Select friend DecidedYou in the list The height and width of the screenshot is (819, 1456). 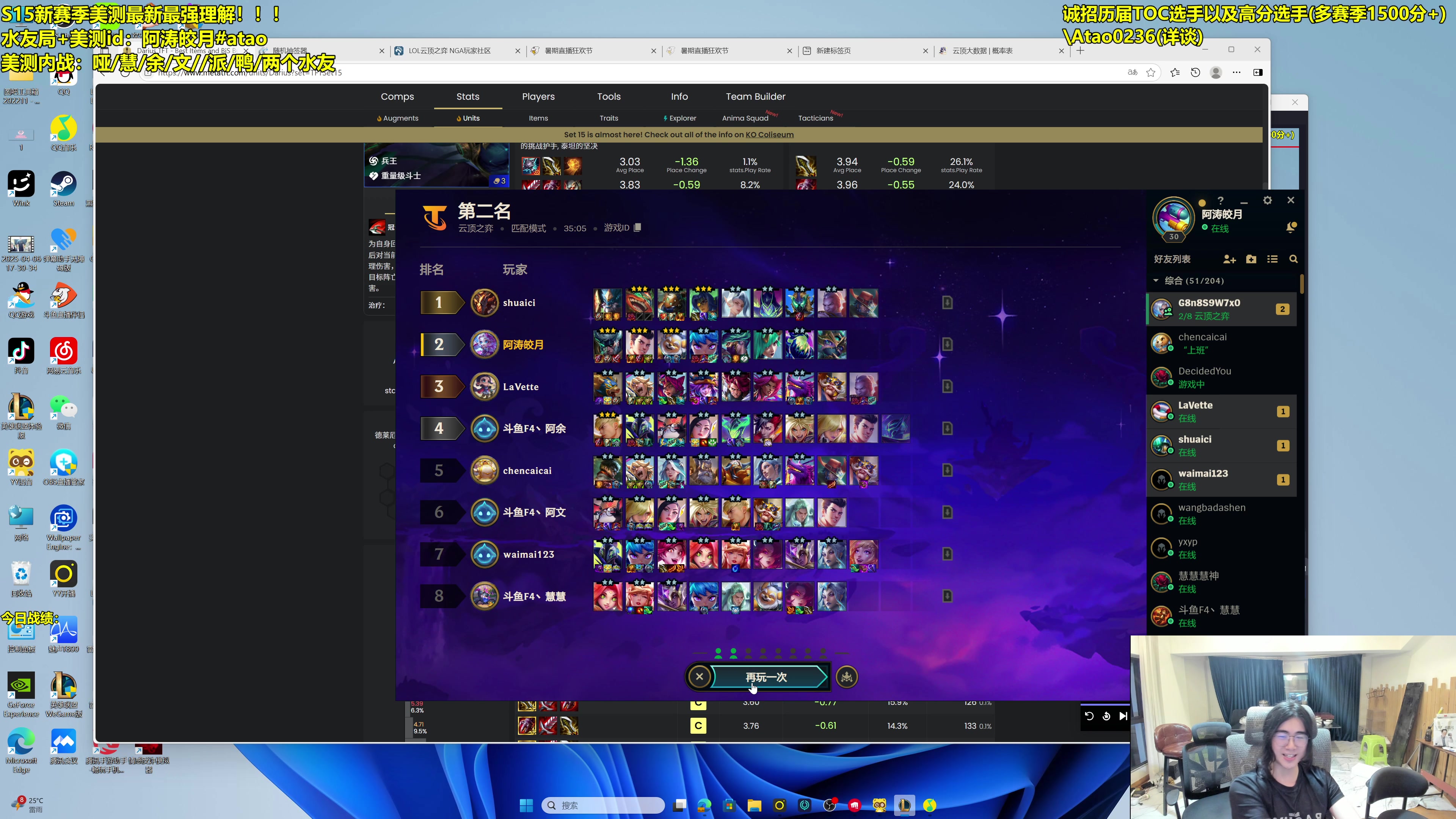click(x=1221, y=377)
